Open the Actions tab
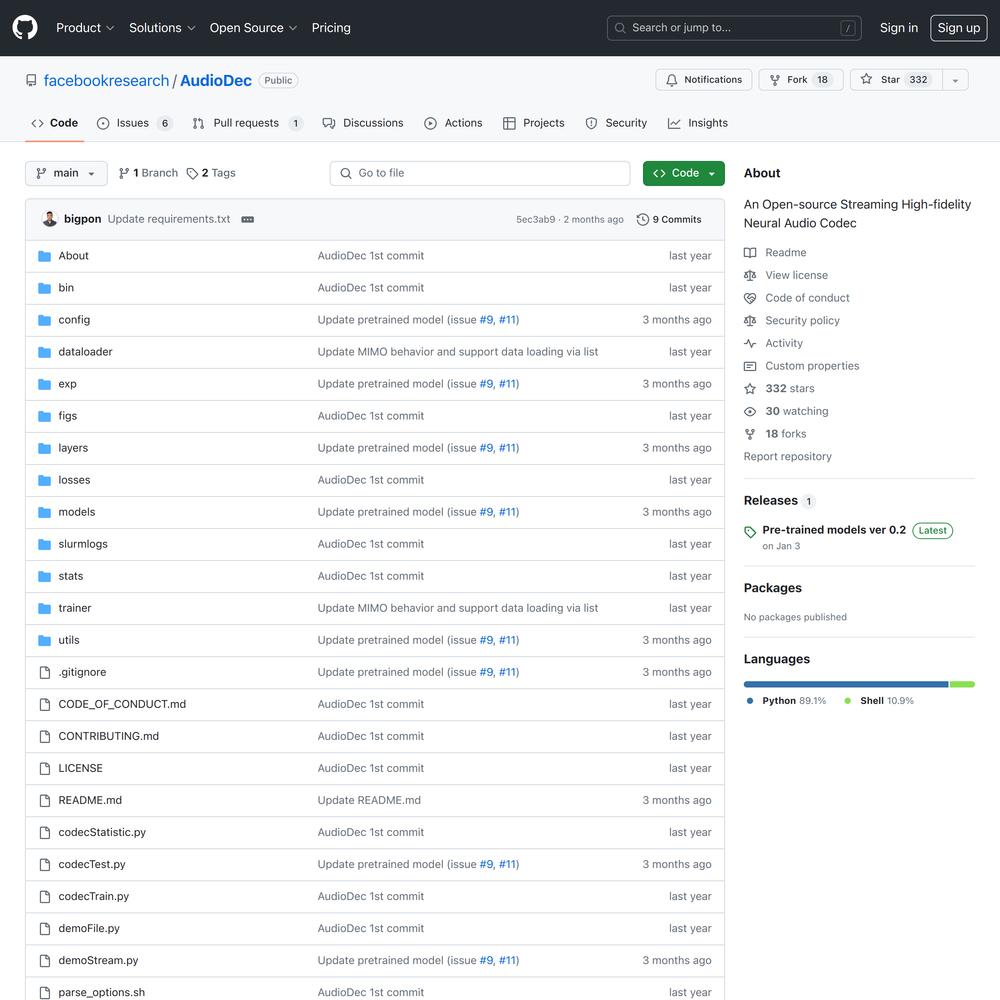This screenshot has width=1000, height=1000. point(453,123)
